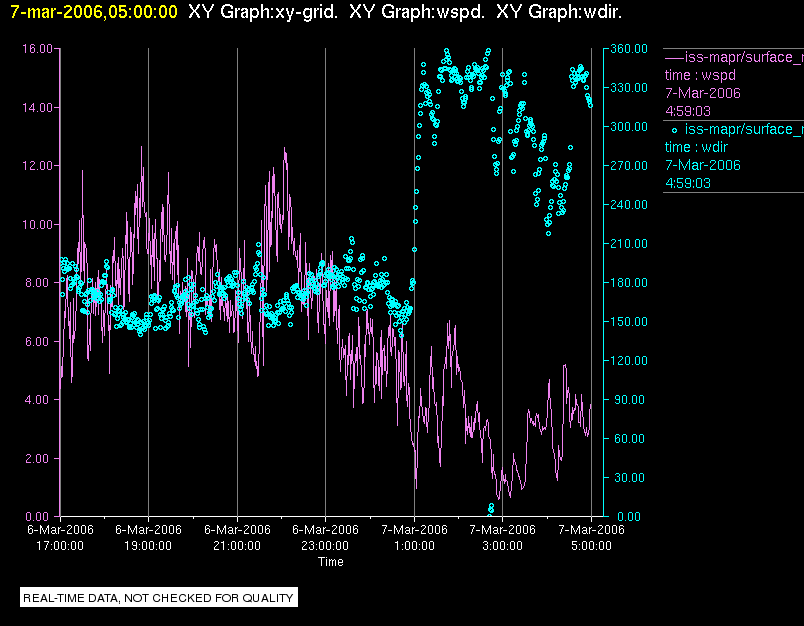Click cyan 7-Mar-2006 date in wdir legend
The height and width of the screenshot is (626, 804).
(x=702, y=165)
